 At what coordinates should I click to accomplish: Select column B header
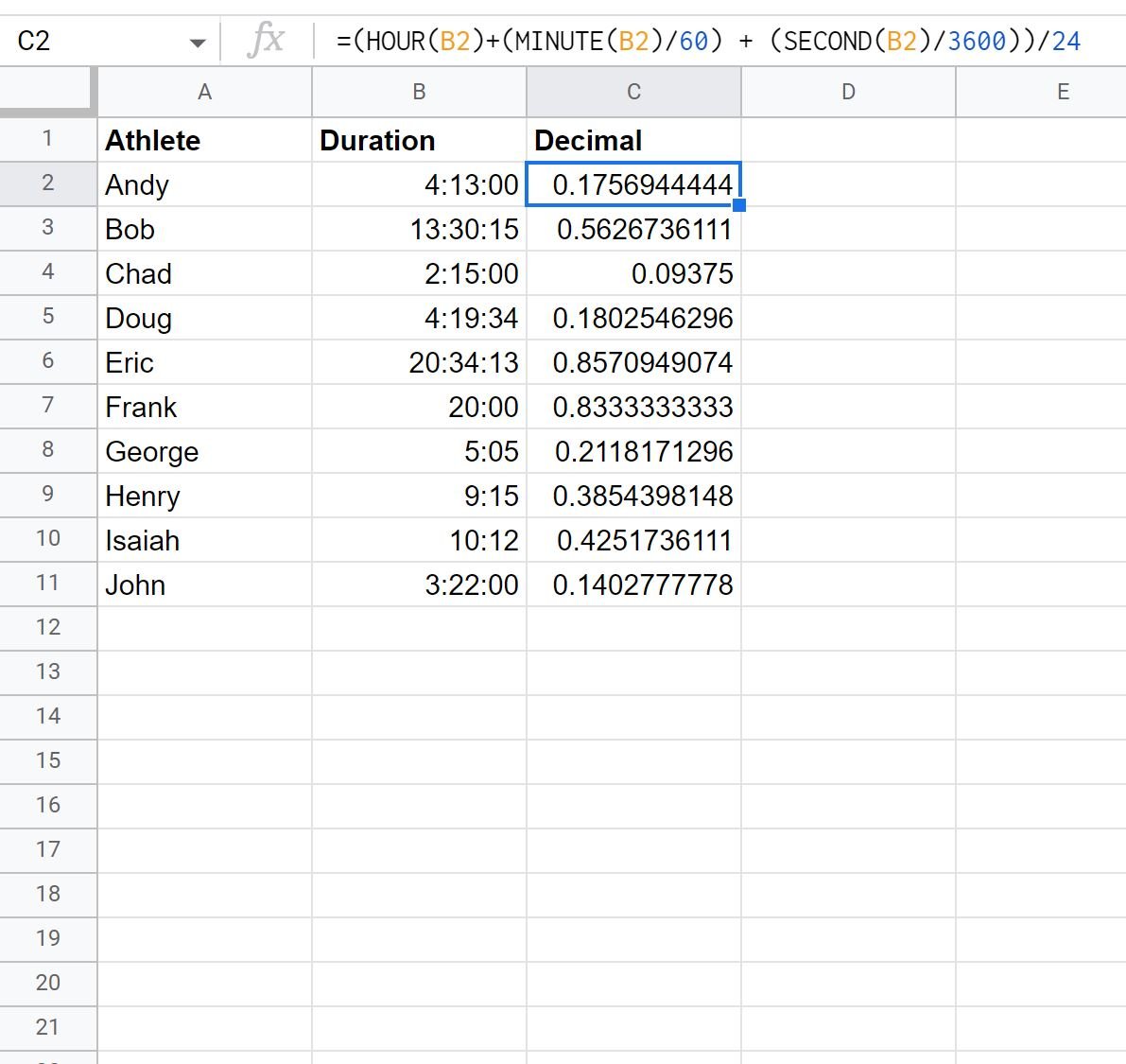point(420,92)
